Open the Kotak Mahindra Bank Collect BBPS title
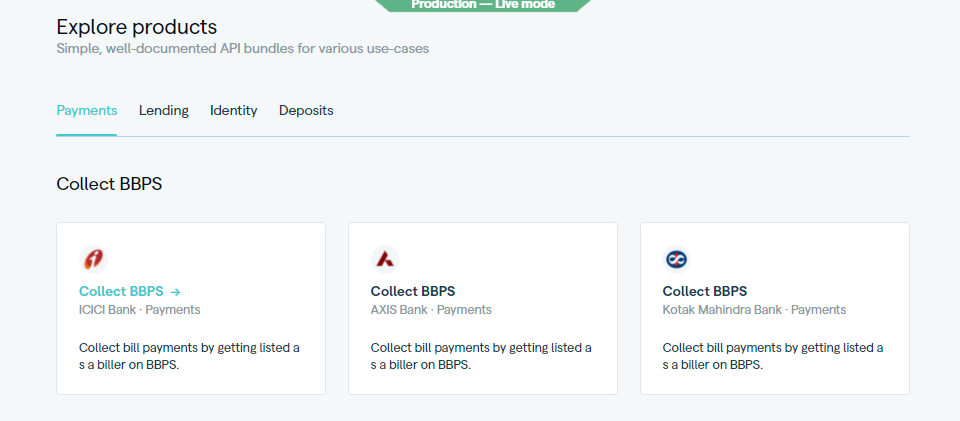This screenshot has height=421, width=960. click(x=705, y=291)
